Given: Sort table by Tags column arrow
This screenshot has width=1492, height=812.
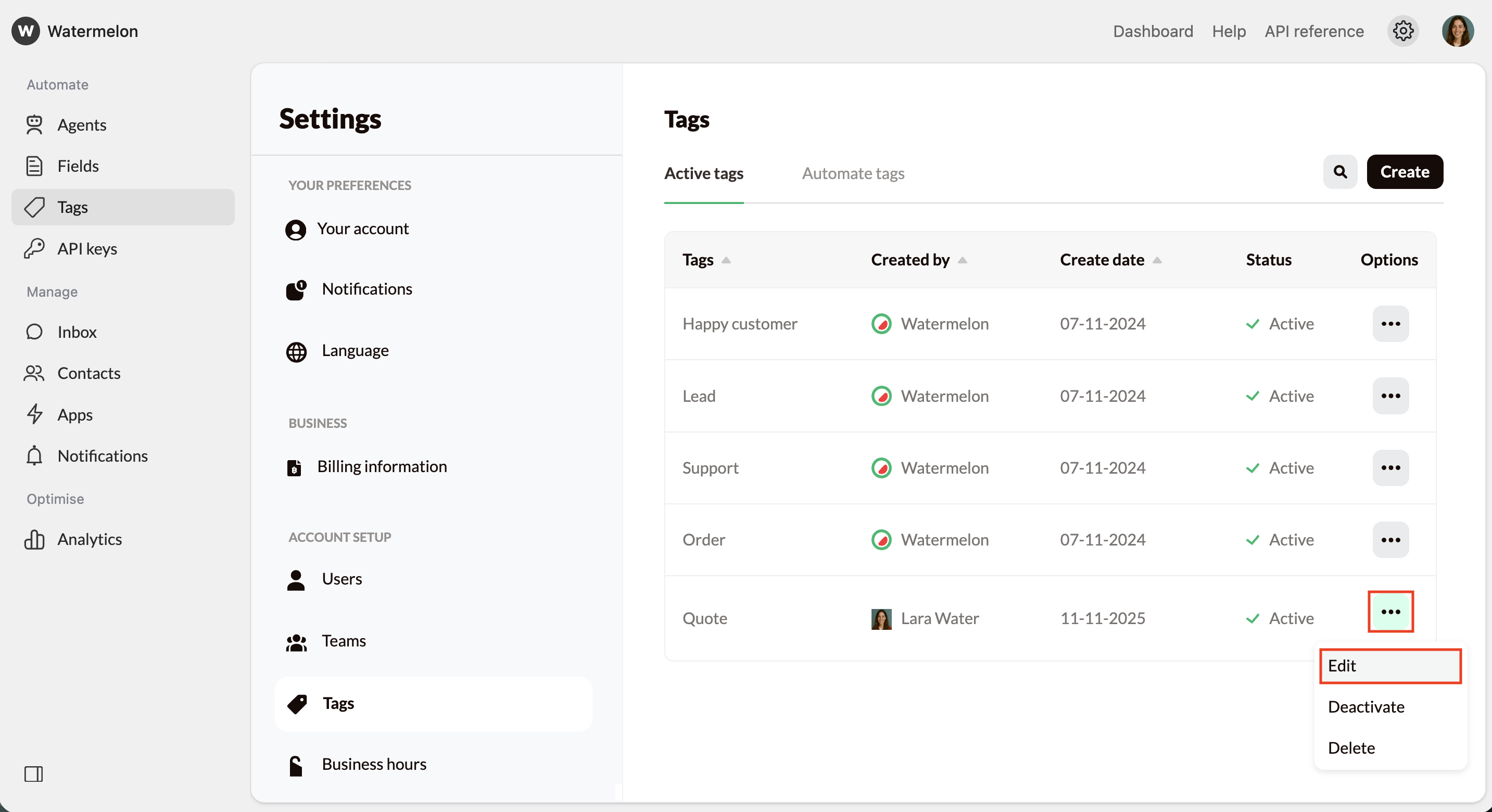Looking at the screenshot, I should tap(726, 260).
